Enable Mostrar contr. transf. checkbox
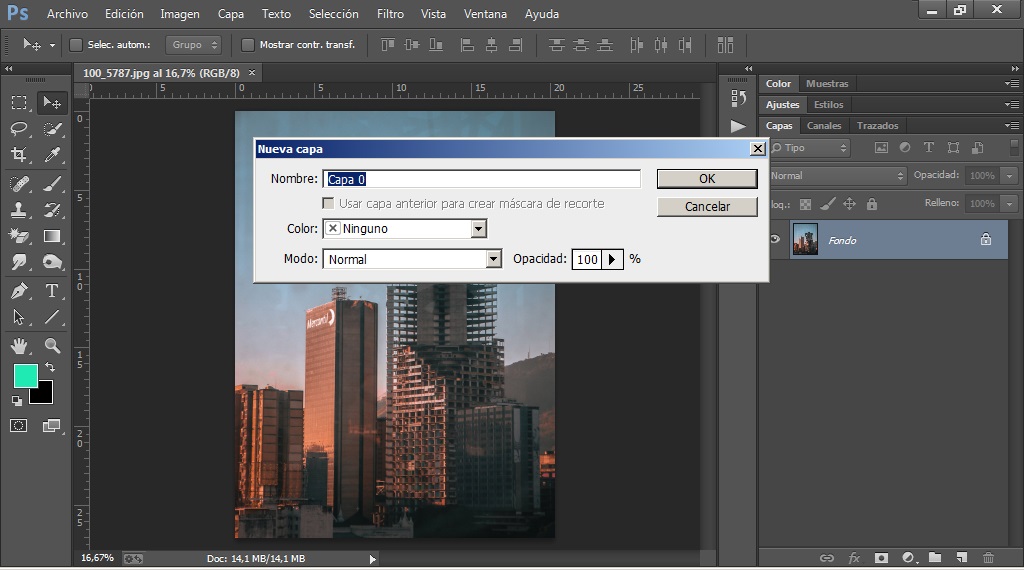 [x=248, y=44]
